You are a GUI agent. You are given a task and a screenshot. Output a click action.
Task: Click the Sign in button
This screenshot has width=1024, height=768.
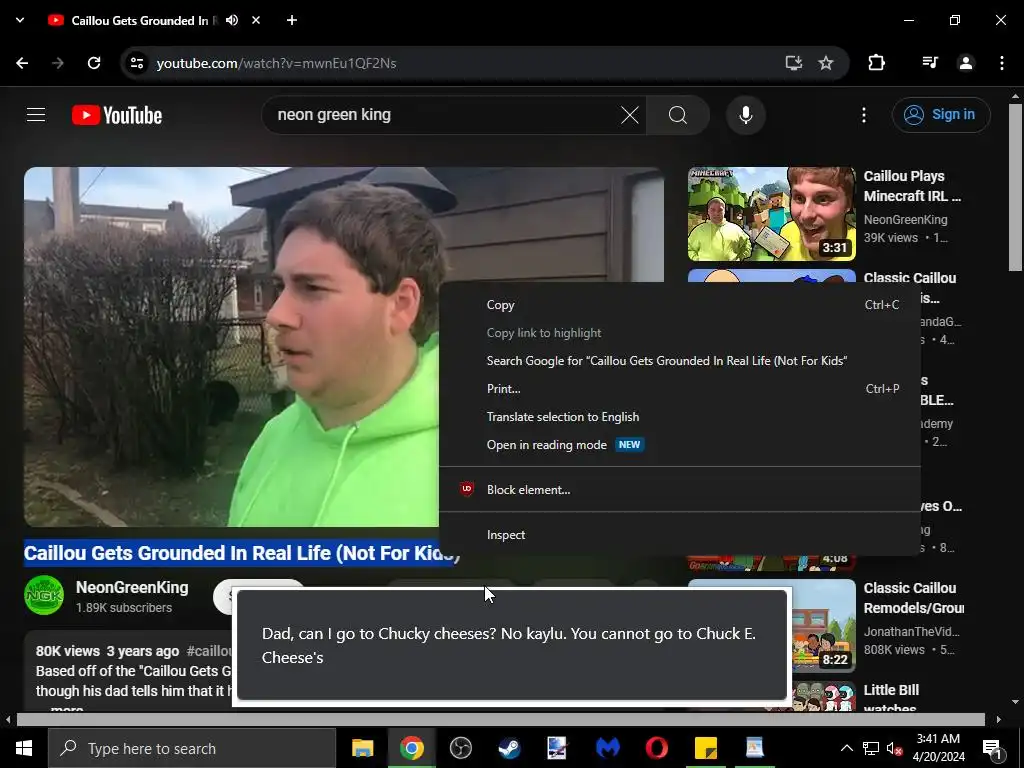940,115
